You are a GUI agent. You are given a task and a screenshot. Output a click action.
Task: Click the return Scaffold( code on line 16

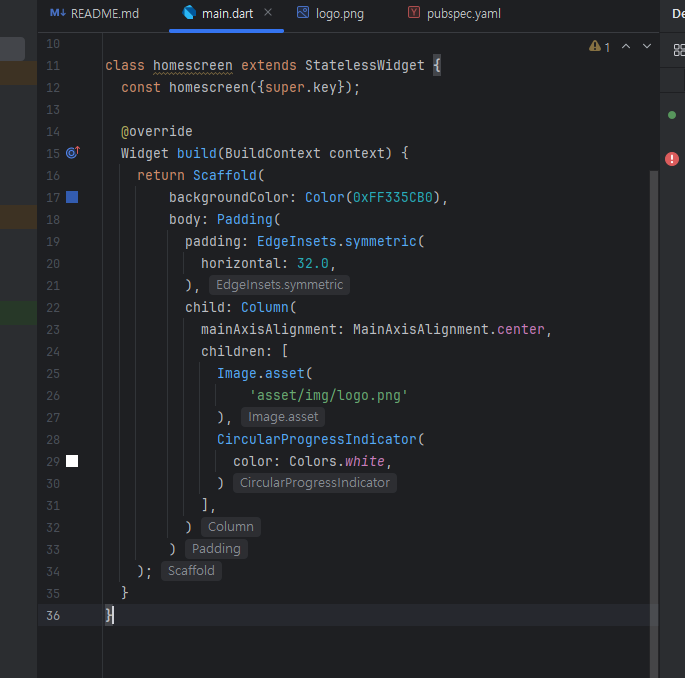tap(201, 176)
